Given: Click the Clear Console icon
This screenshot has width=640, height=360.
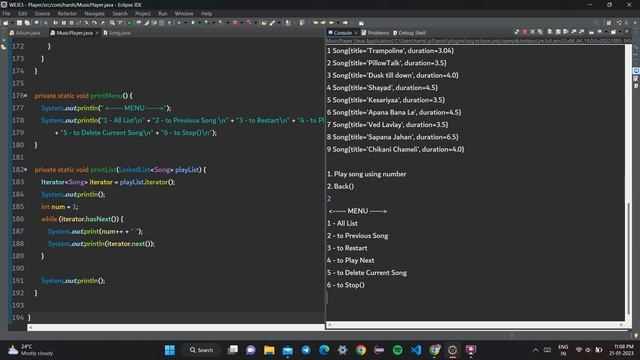Looking at the screenshot, I should tap(550, 31).
